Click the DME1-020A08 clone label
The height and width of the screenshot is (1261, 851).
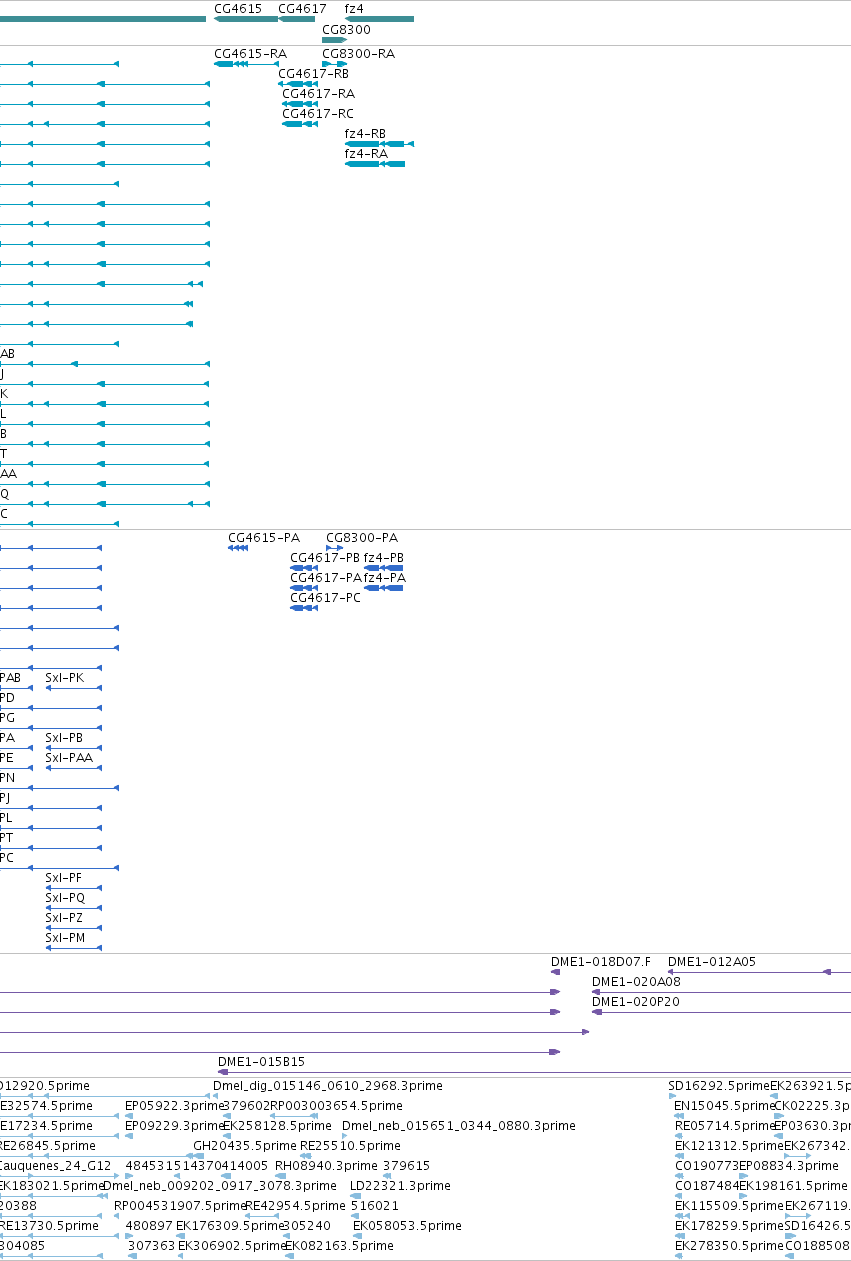(636, 982)
